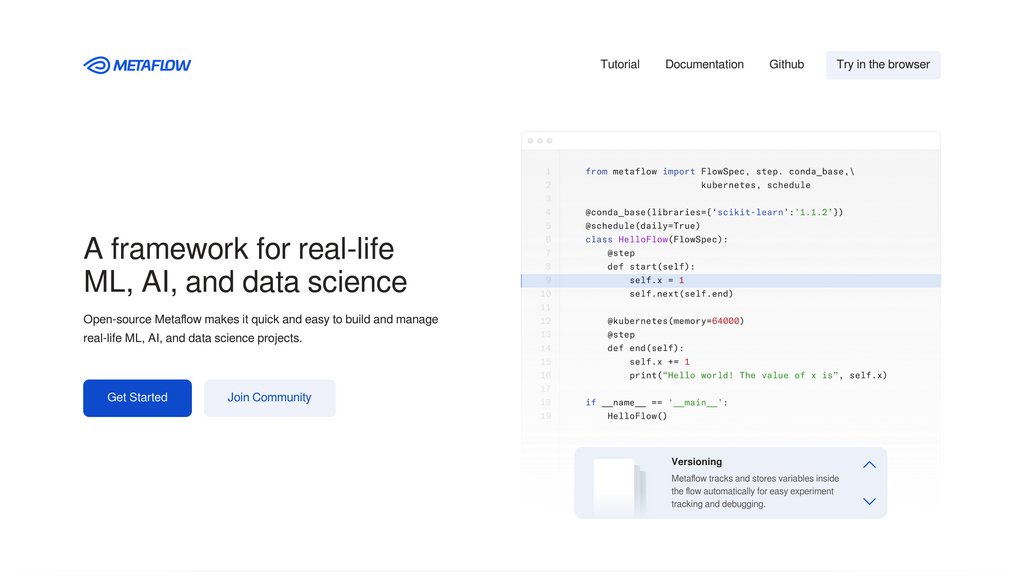Click the window dots on code panel
The image size is (1024, 576).
tap(538, 141)
